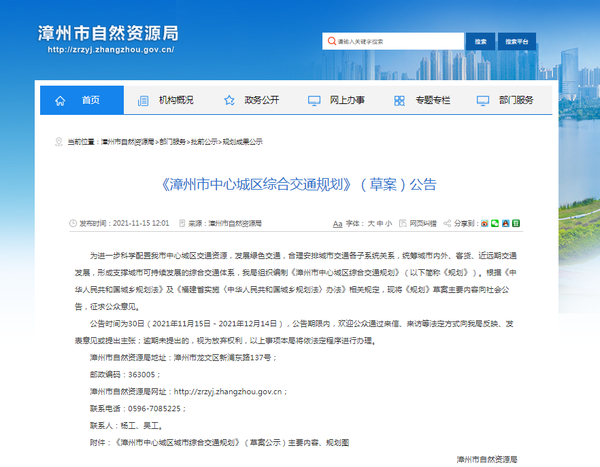Open the 网上办事 menu item

point(347,100)
